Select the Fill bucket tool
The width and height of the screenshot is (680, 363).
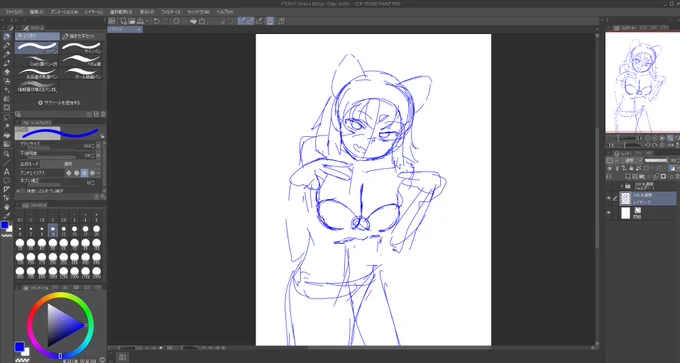7,135
